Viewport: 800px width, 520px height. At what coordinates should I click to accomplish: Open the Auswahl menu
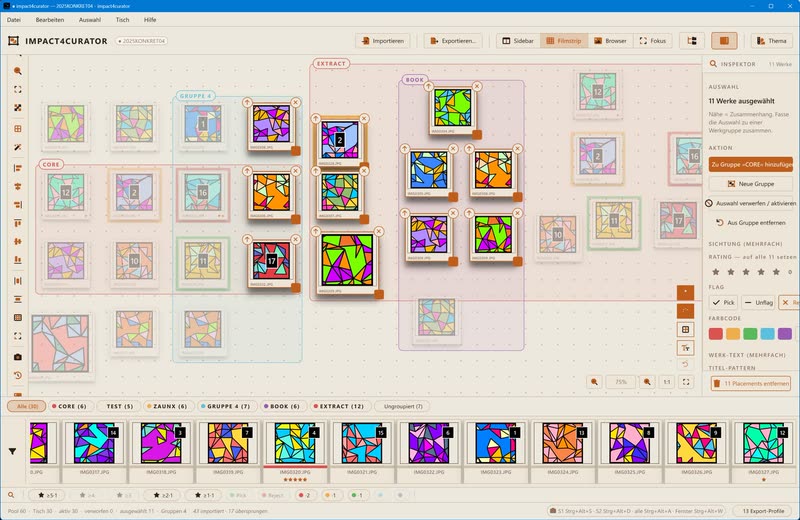click(x=90, y=20)
